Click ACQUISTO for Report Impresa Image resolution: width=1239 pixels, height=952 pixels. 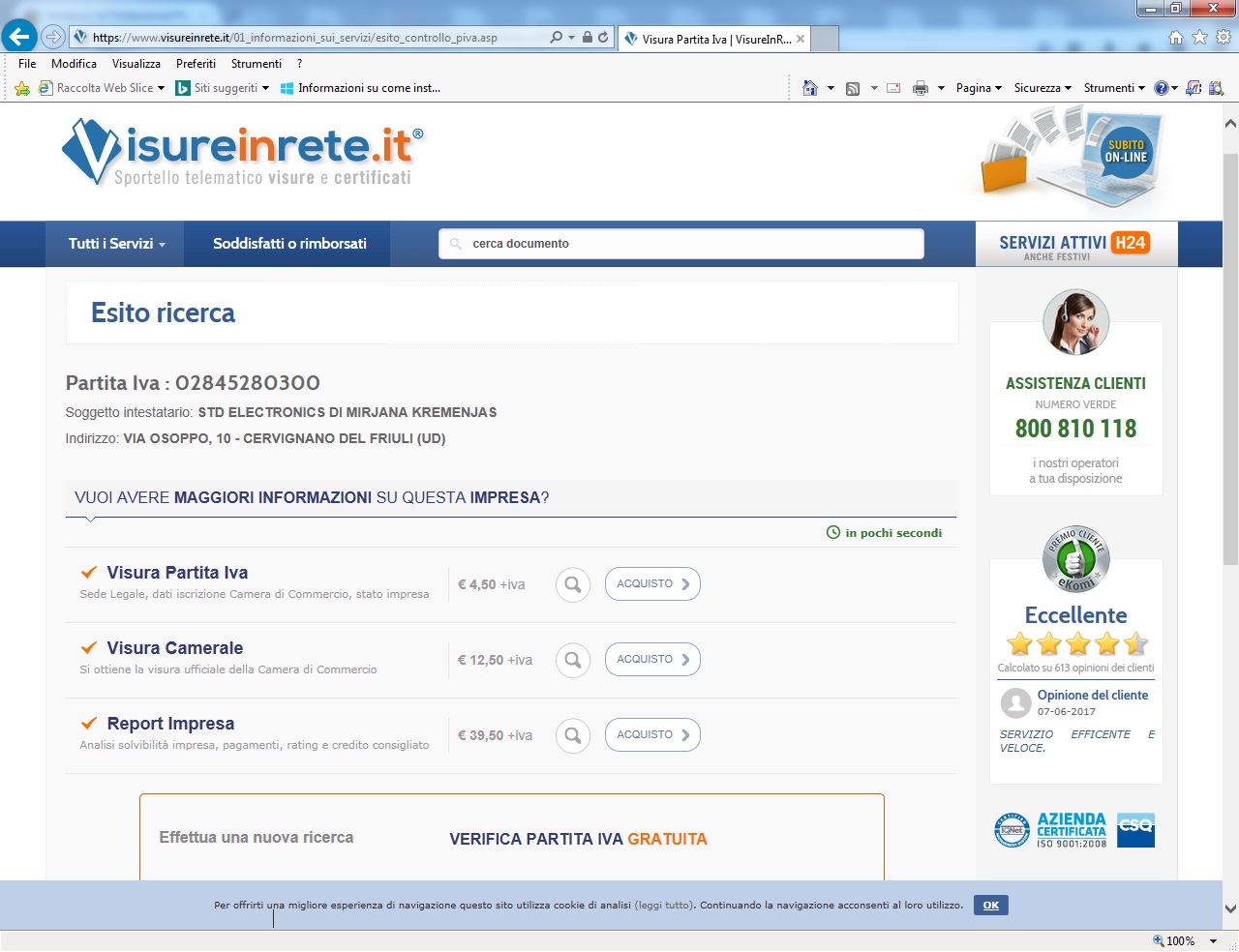652,735
